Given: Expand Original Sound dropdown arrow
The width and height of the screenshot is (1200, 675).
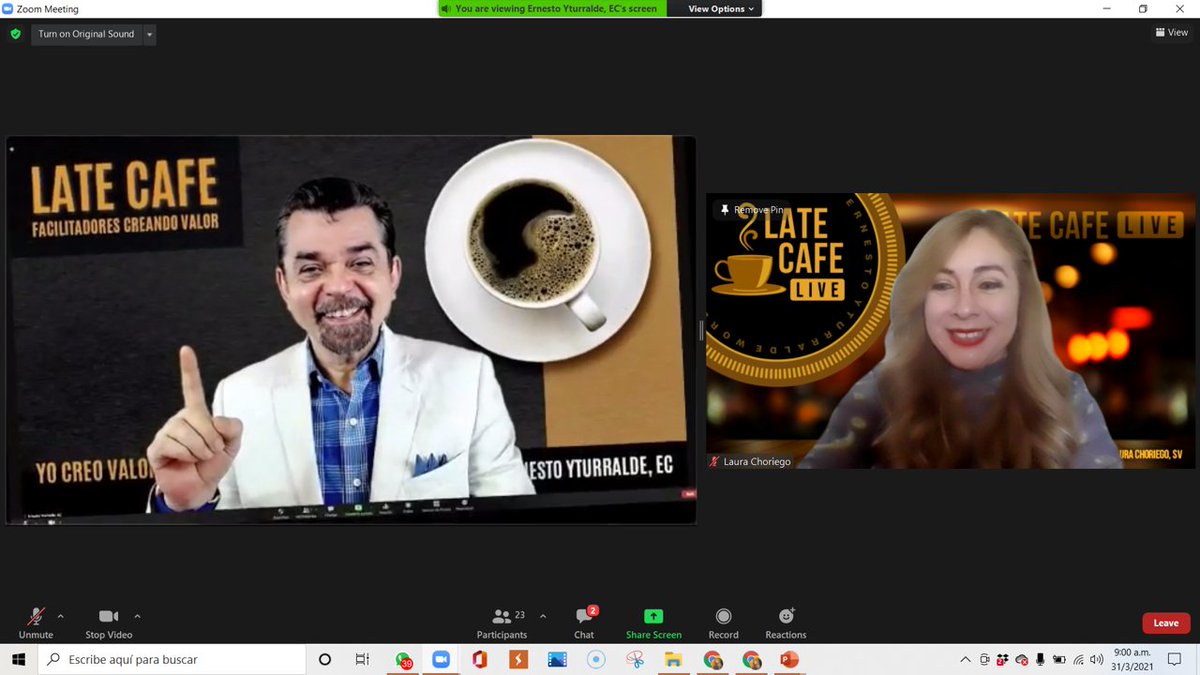Looking at the screenshot, I should [150, 34].
